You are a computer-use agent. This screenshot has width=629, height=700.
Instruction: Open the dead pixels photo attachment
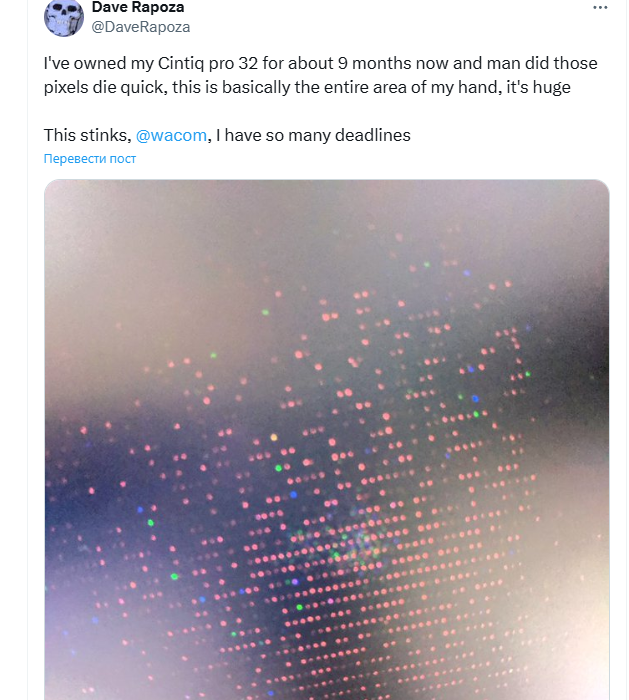click(x=326, y=440)
